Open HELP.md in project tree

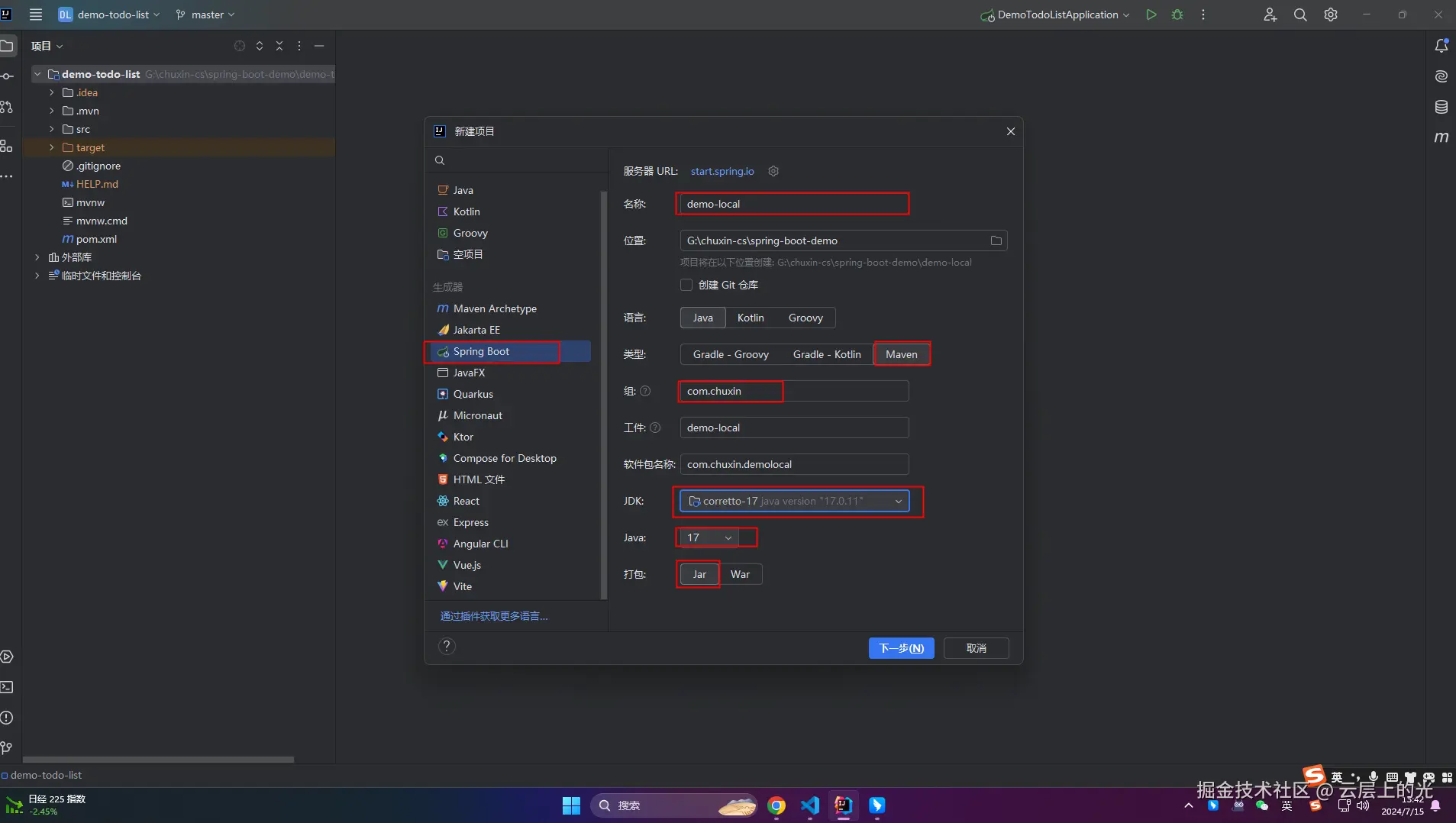pyautogui.click(x=97, y=184)
